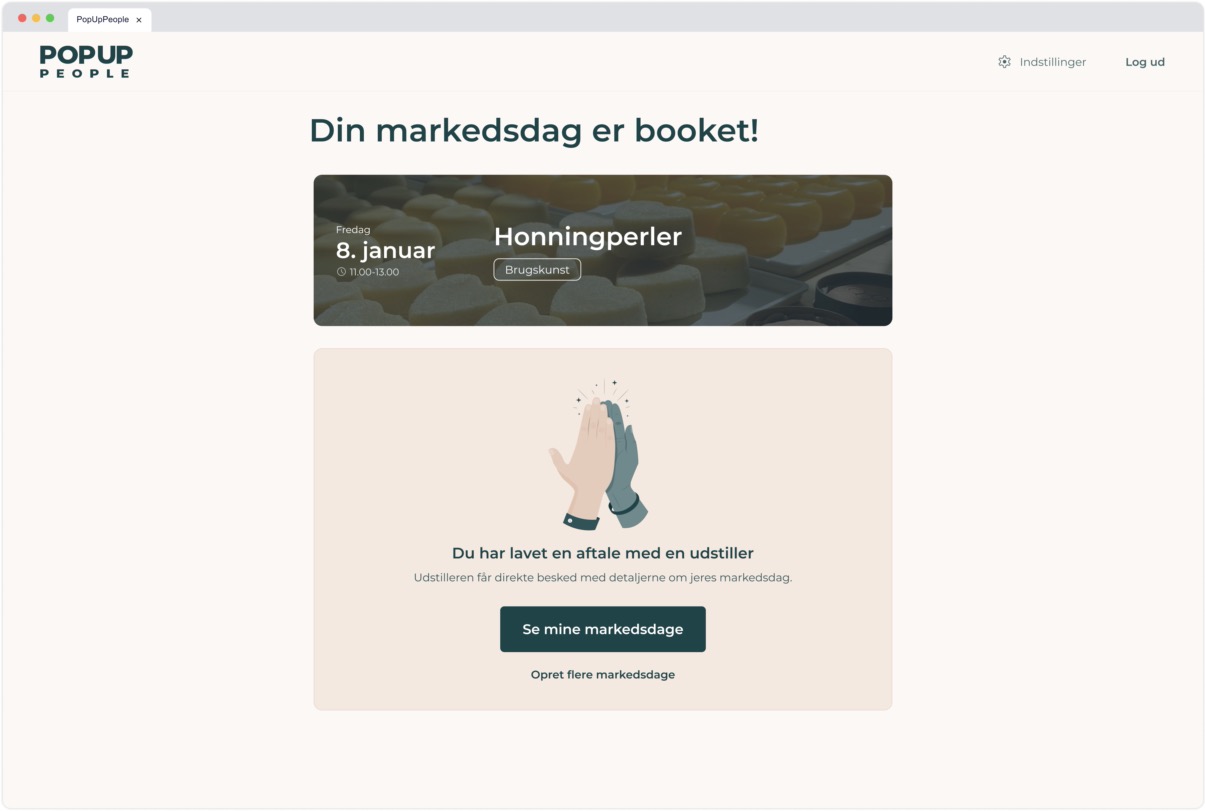Select the PopUpPeople browser tab
The width and height of the screenshot is (1205, 811).
click(x=102, y=19)
